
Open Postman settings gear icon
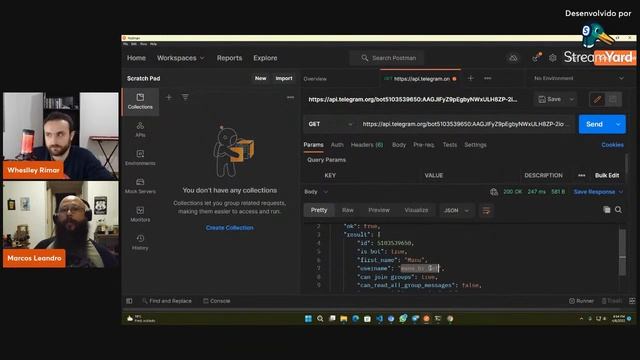[553, 58]
